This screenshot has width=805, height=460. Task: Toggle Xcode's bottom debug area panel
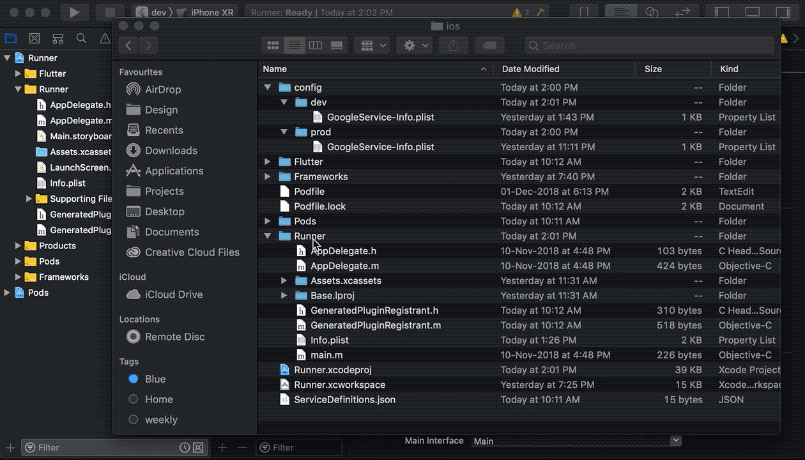coord(752,12)
